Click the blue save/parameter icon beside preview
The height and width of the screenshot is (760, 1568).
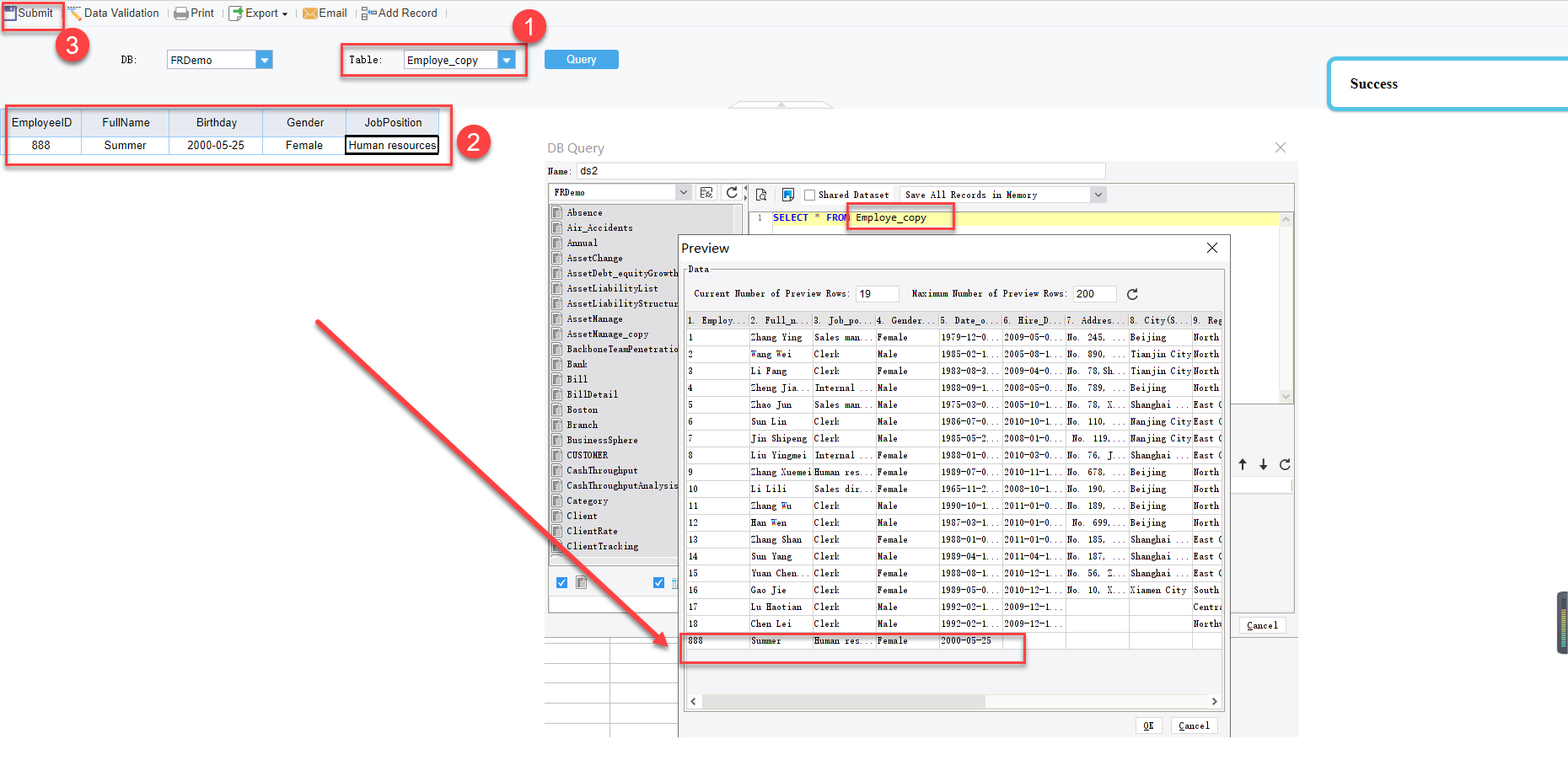(788, 195)
